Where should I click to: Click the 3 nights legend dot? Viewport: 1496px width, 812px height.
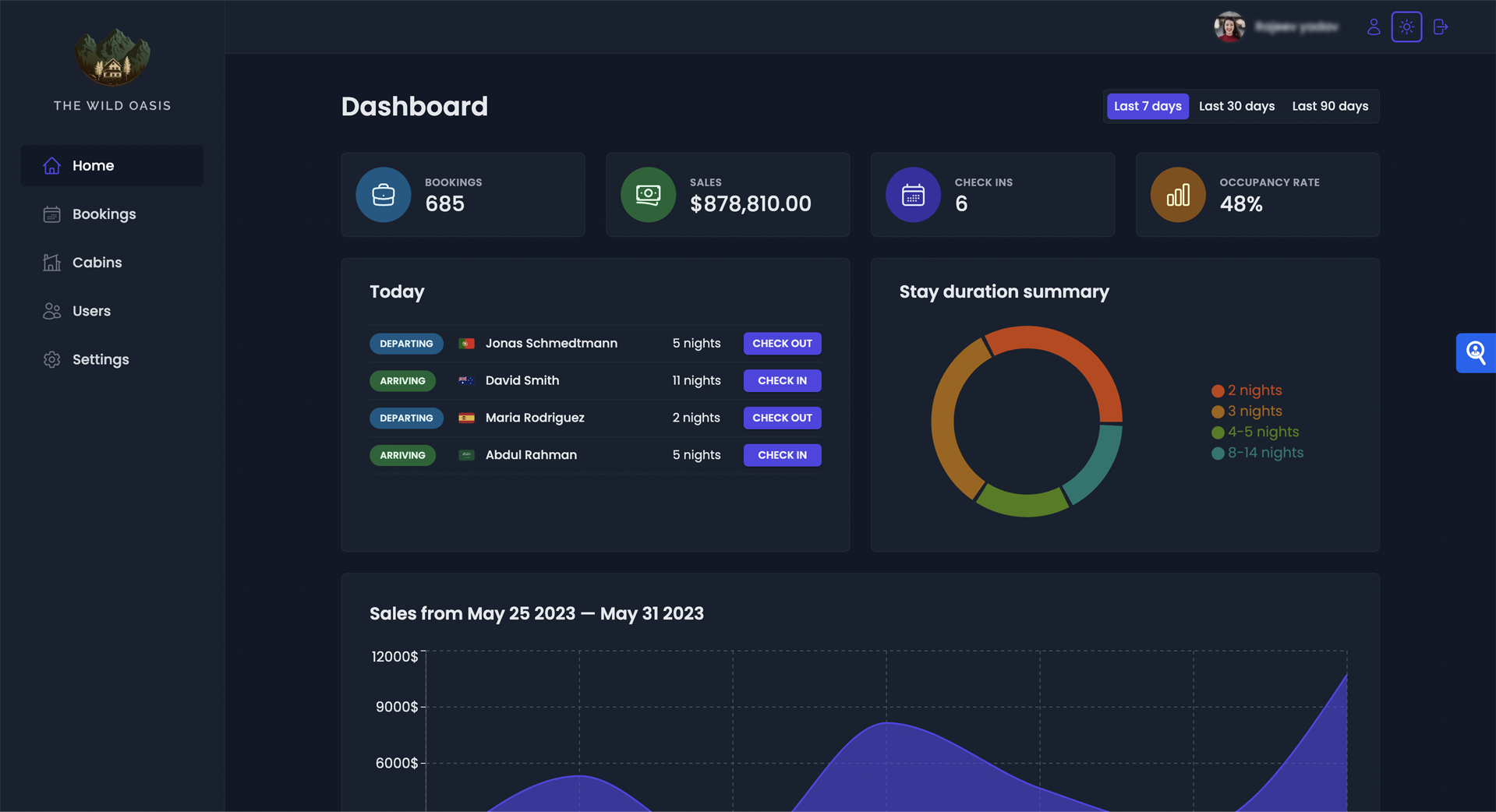[1218, 411]
